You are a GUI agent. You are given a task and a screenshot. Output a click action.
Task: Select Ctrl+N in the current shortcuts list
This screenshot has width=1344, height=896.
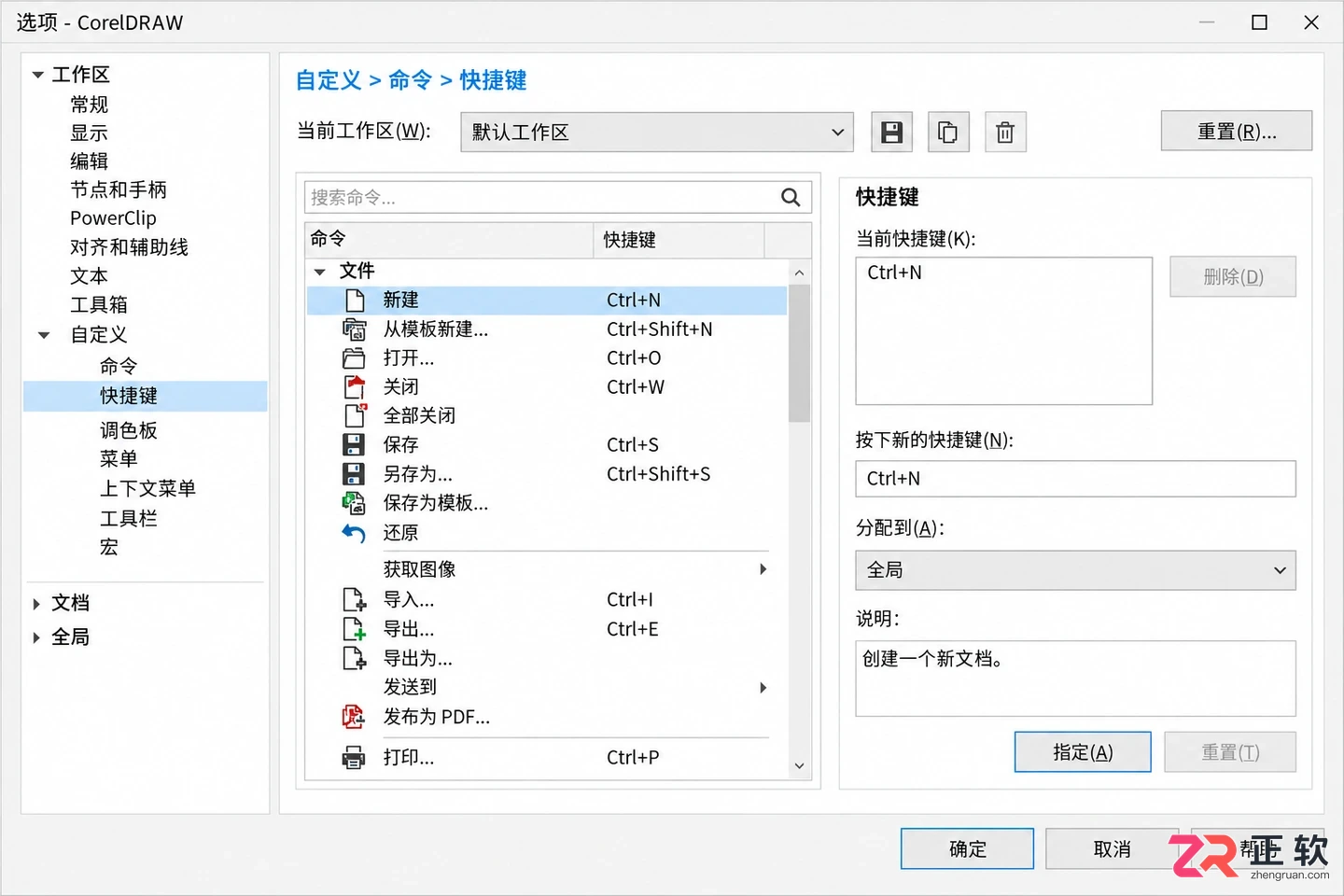[x=894, y=273]
